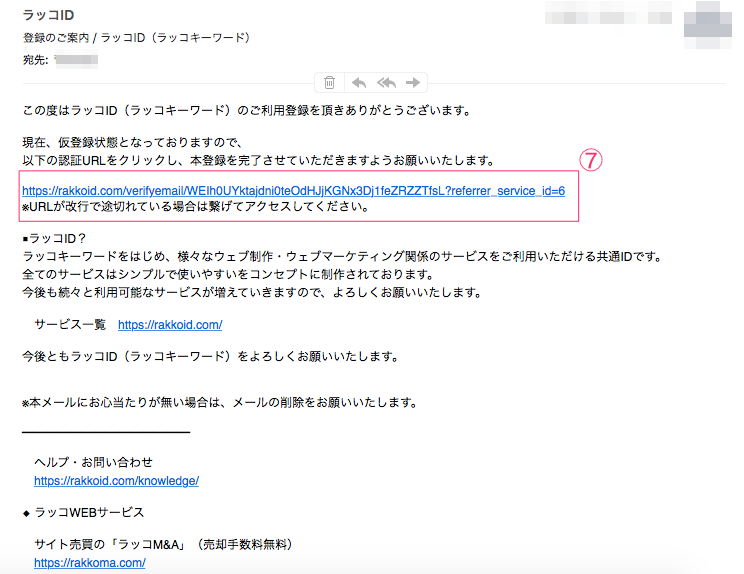
Task: Open the https://rakkoma.com/ link
Action: point(90,563)
